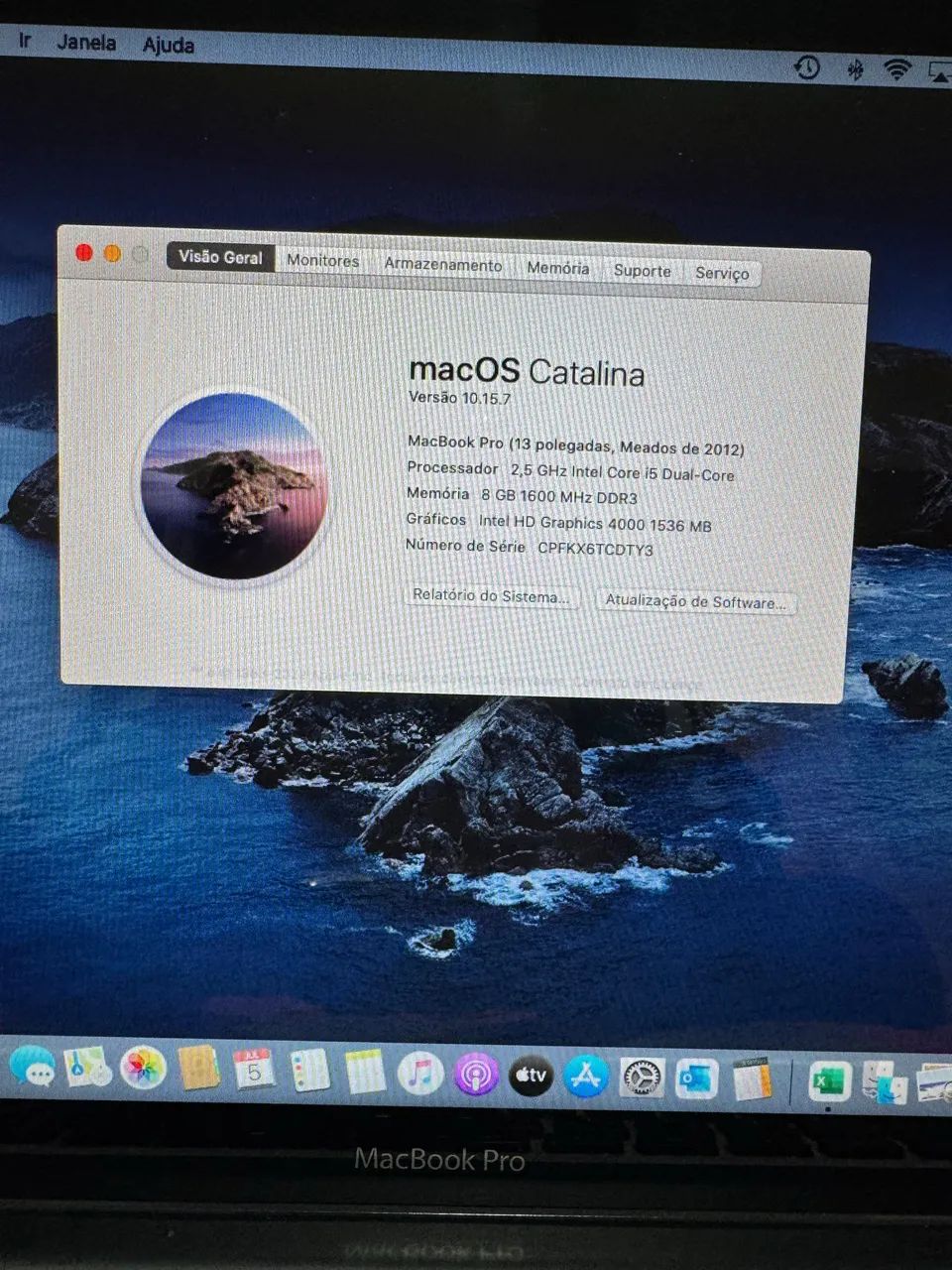Open System Preferences gear icon

[642, 1078]
